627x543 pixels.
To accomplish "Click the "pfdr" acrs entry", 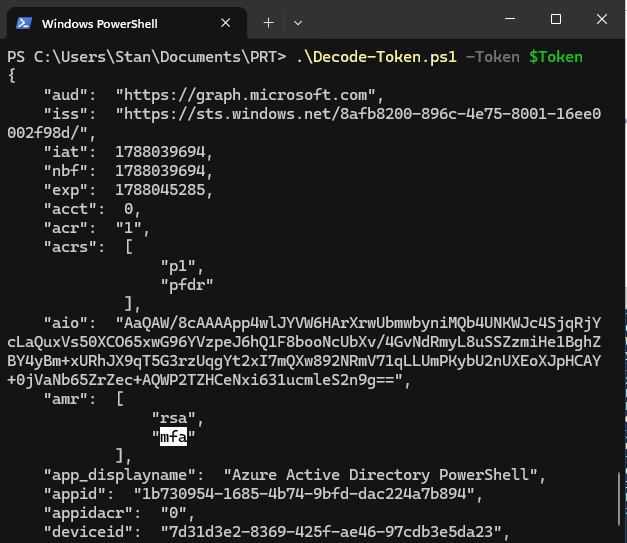I will 187,285.
